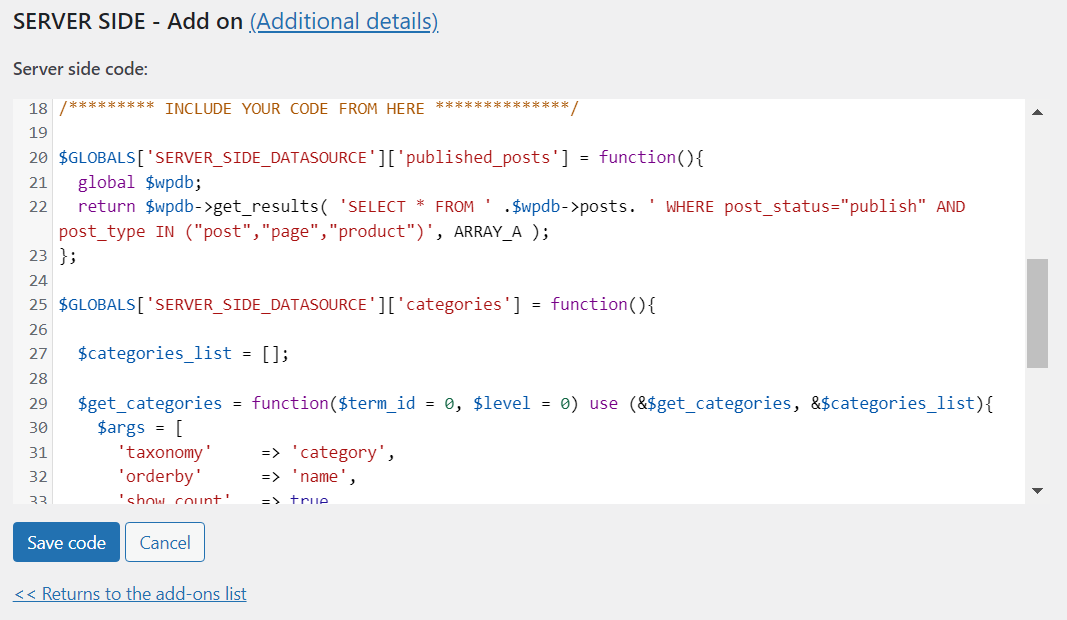Screen dimensions: 1067x620
Task: Open the Additional details link
Action: point(344,21)
